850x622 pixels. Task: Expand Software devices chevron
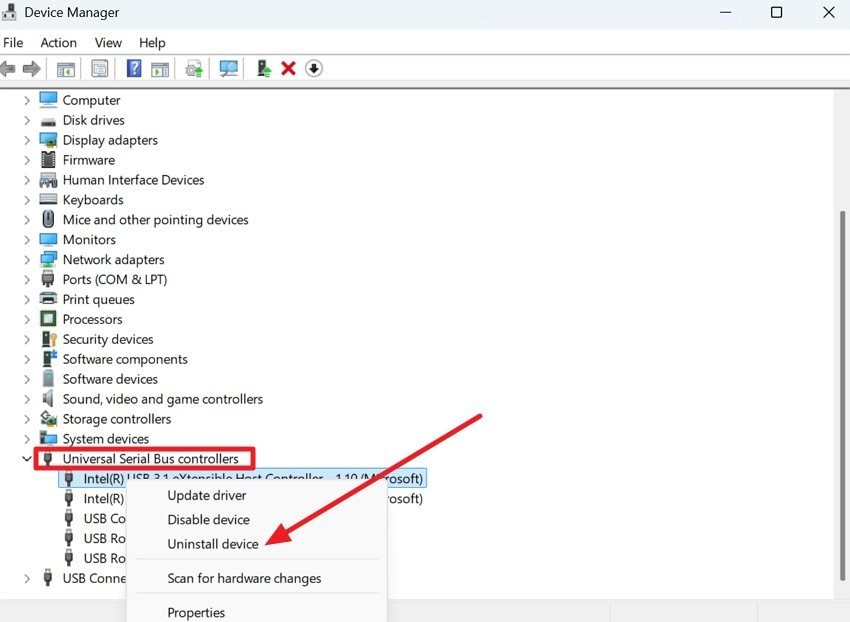click(x=27, y=379)
